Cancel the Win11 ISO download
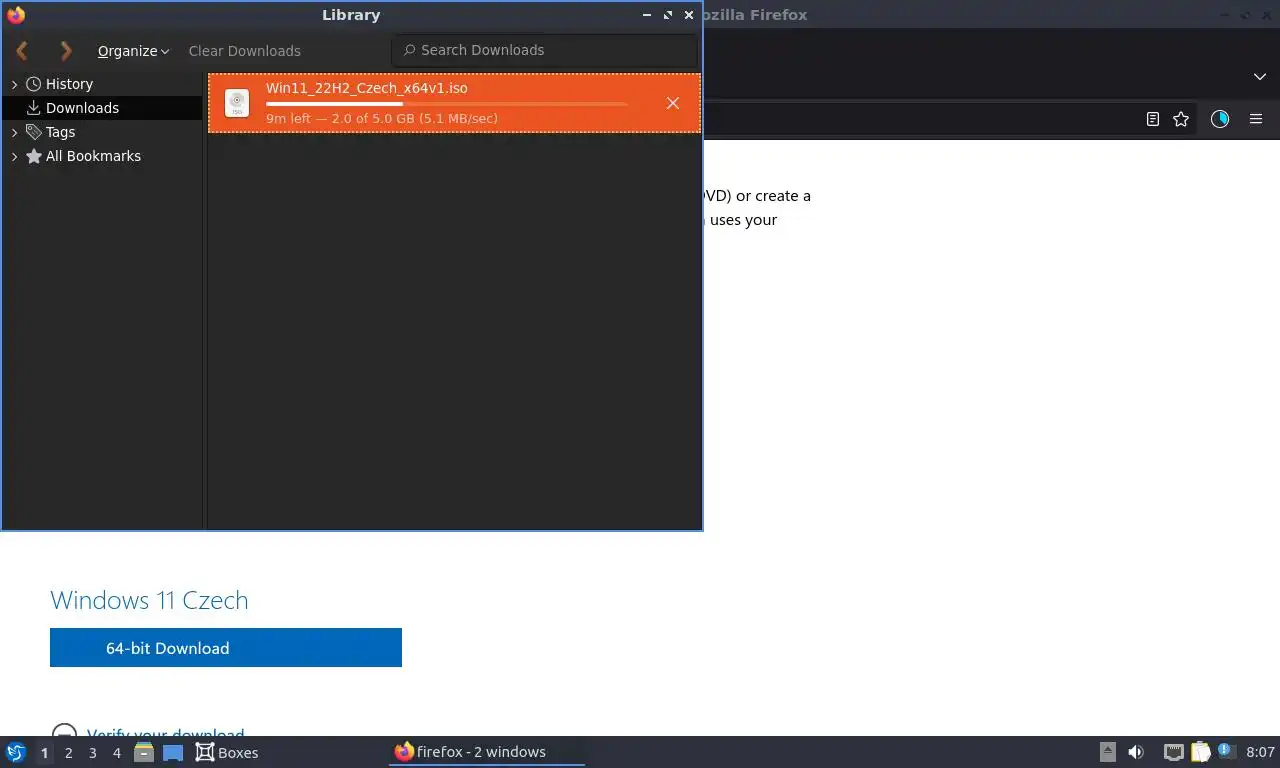This screenshot has width=1280, height=768. [673, 103]
